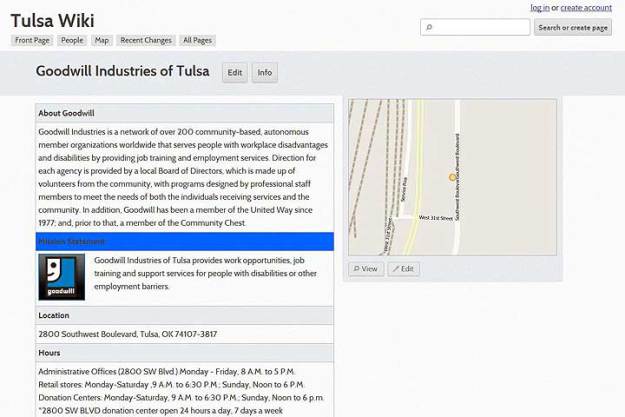This screenshot has width=625, height=417.
Task: Click the highlighted Mission Statement header
Action: tap(185, 242)
